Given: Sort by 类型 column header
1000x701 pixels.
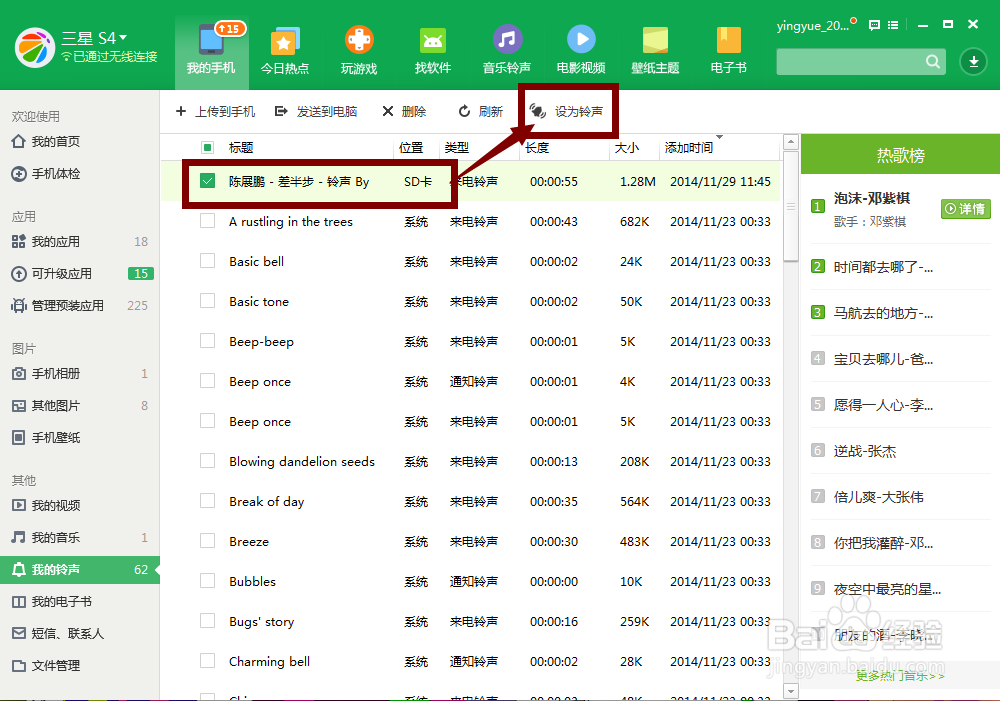Looking at the screenshot, I should pos(457,148).
